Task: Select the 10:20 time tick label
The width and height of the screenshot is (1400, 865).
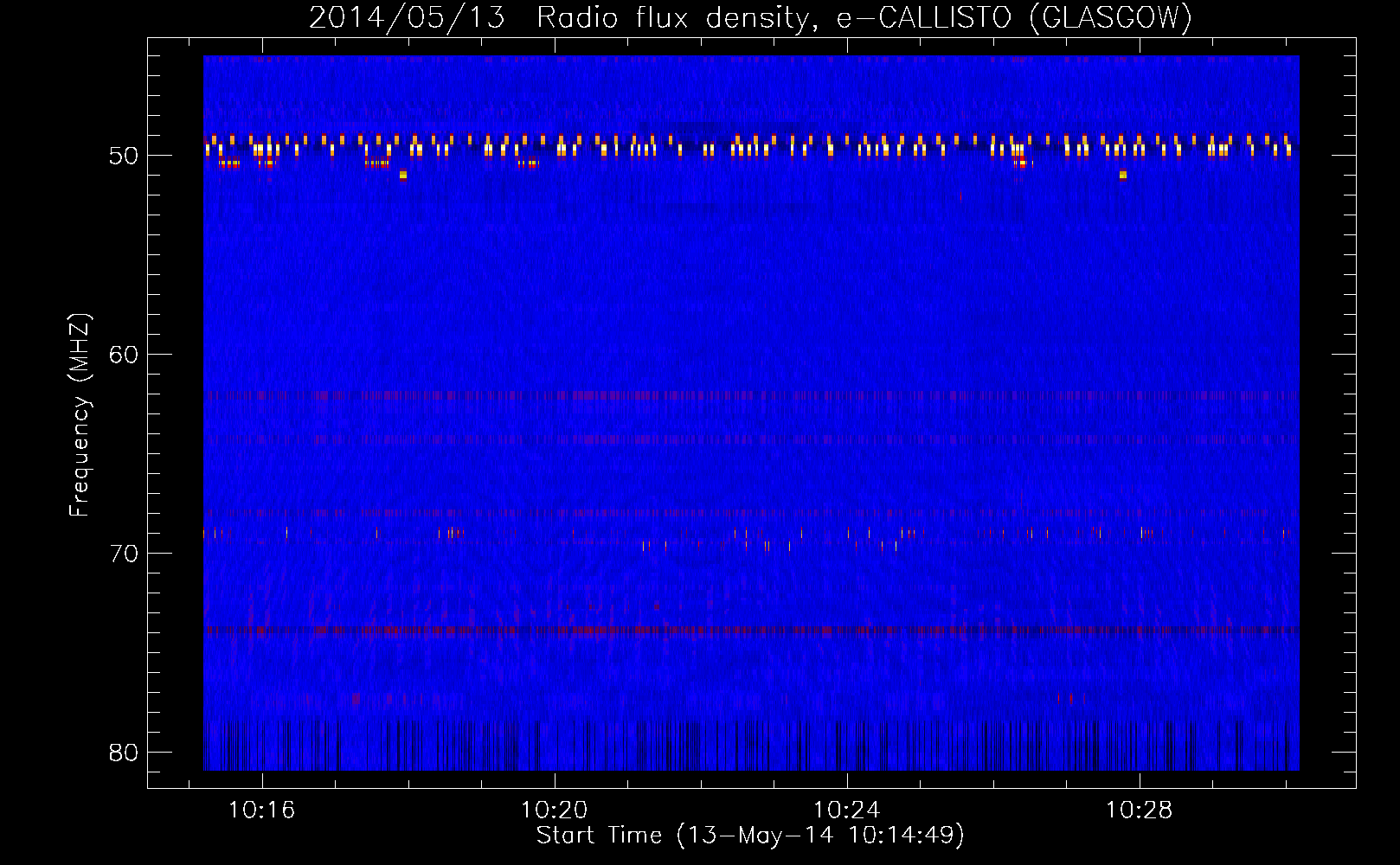Action: (x=554, y=810)
